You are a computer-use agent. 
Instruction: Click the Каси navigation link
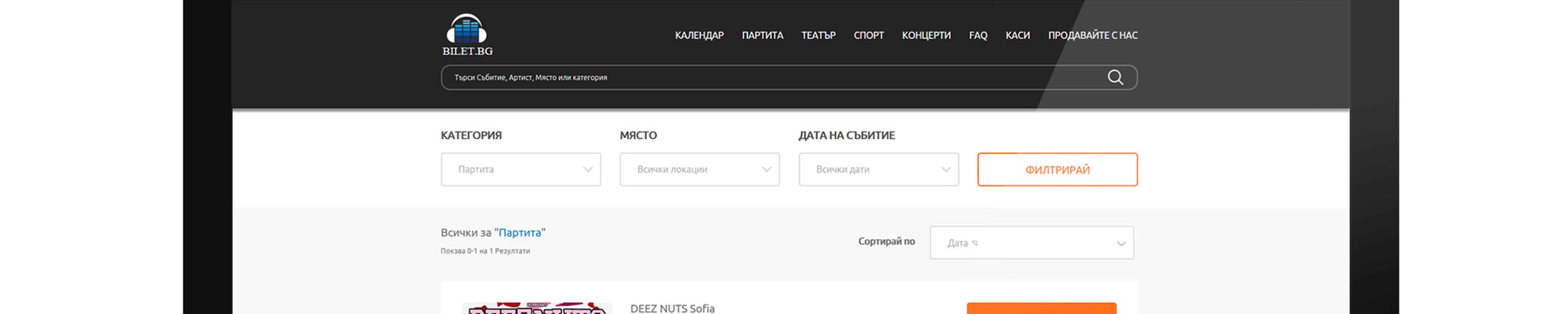(x=1017, y=35)
